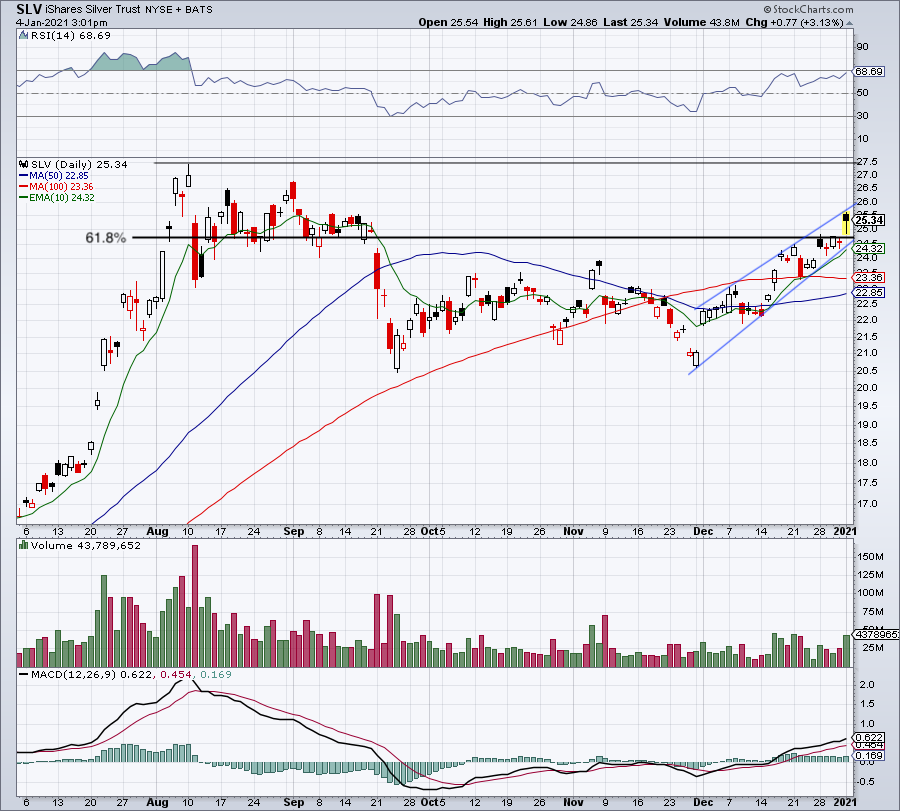The width and height of the screenshot is (900, 811).
Task: Click the Volume 43,789,652 legend text
Action: coord(86,545)
